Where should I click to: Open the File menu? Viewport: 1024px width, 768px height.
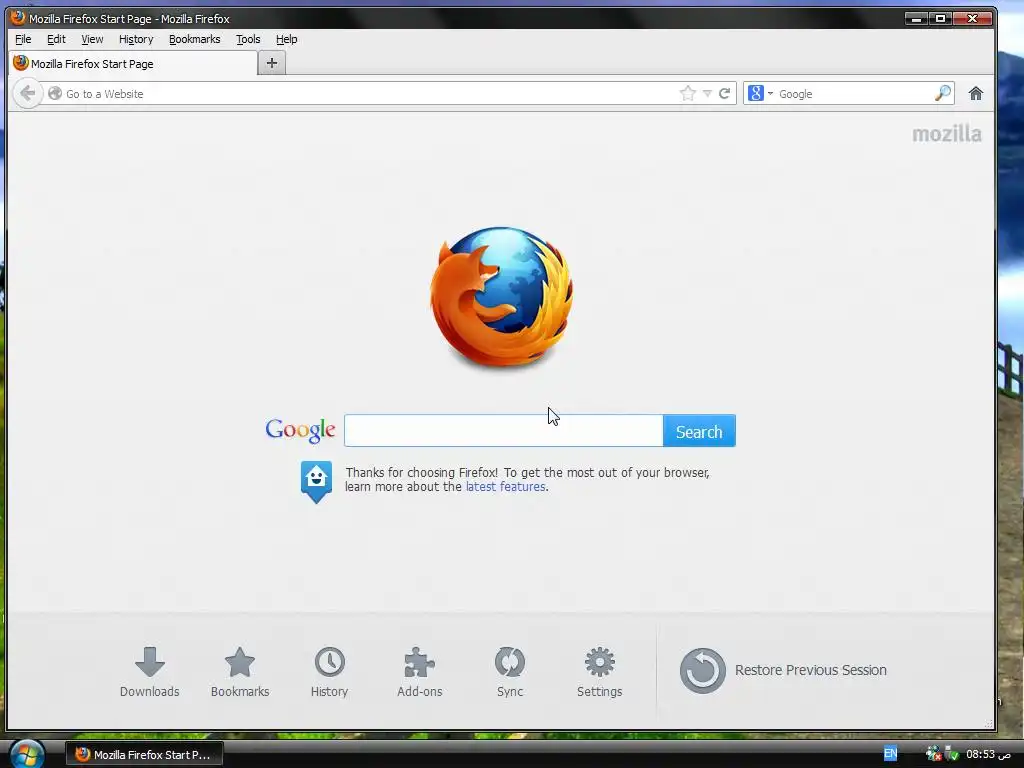tap(23, 39)
